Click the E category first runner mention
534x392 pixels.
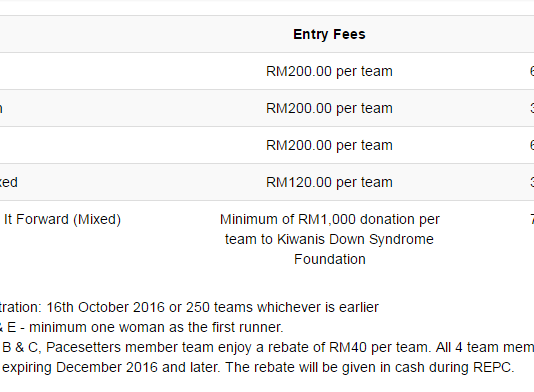pyautogui.click(x=12, y=327)
